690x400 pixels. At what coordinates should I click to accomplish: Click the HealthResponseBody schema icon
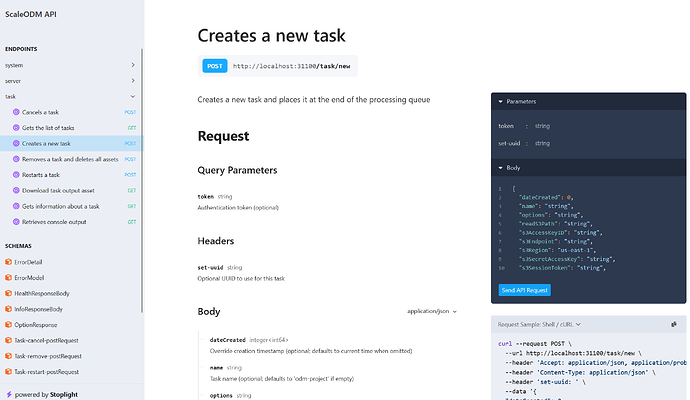coord(8,293)
